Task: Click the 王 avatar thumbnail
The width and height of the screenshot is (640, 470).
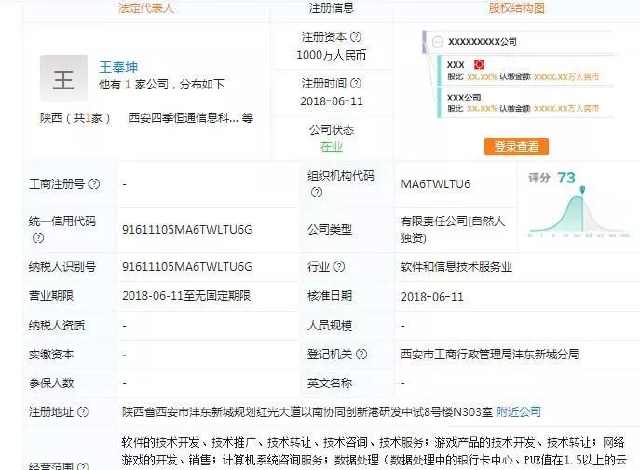Action: (x=64, y=78)
